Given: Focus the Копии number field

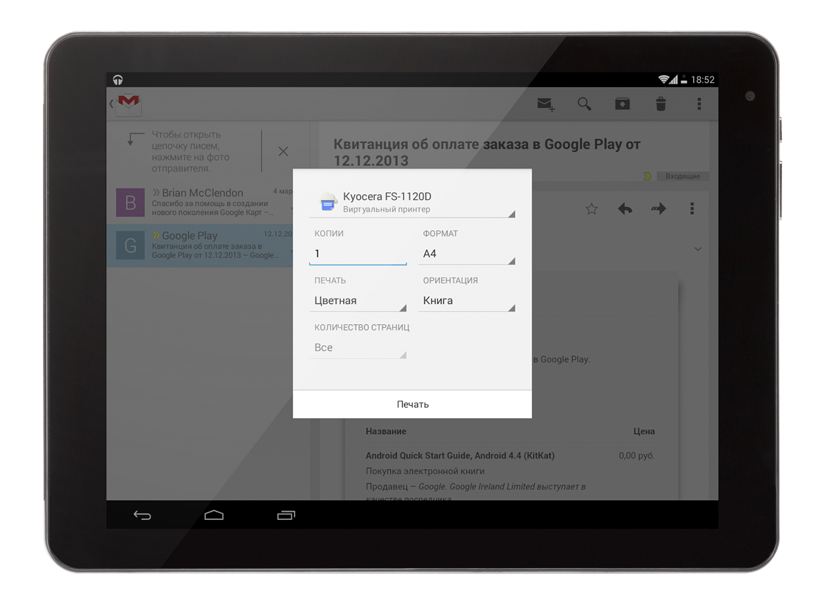Looking at the screenshot, I should click(358, 254).
